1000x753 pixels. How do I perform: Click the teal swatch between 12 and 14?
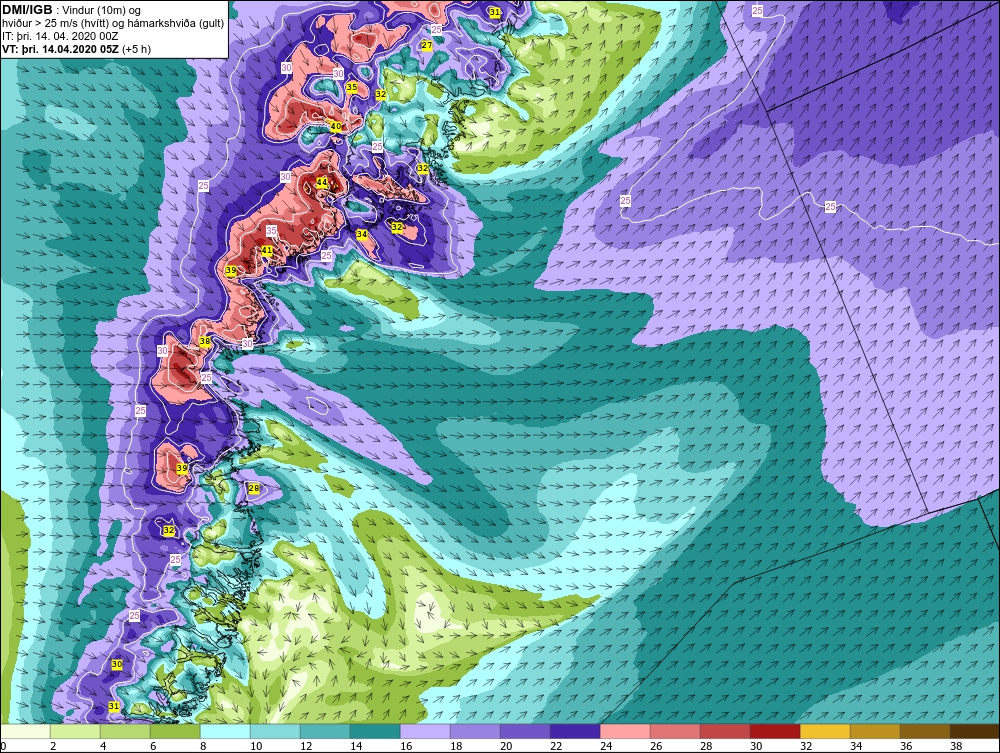(325, 732)
